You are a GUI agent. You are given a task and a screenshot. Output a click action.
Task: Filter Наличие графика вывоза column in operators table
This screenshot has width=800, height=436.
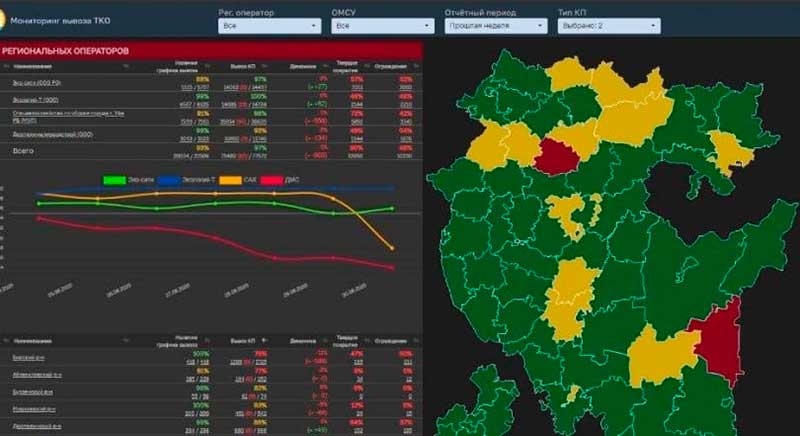click(x=207, y=66)
